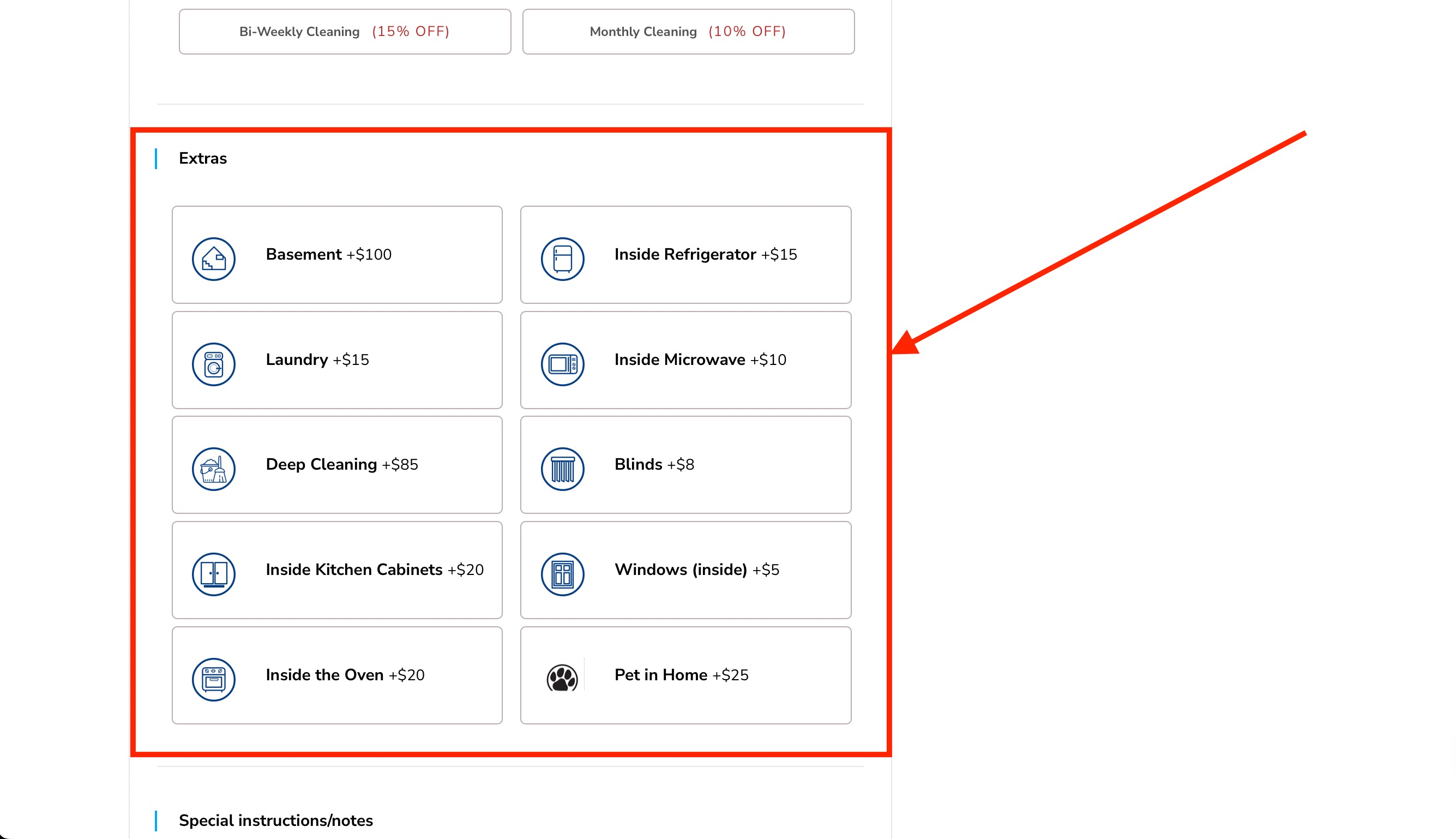The height and width of the screenshot is (839, 1456).
Task: Select Bi-Weekly Cleaning 15% off option
Action: [345, 32]
